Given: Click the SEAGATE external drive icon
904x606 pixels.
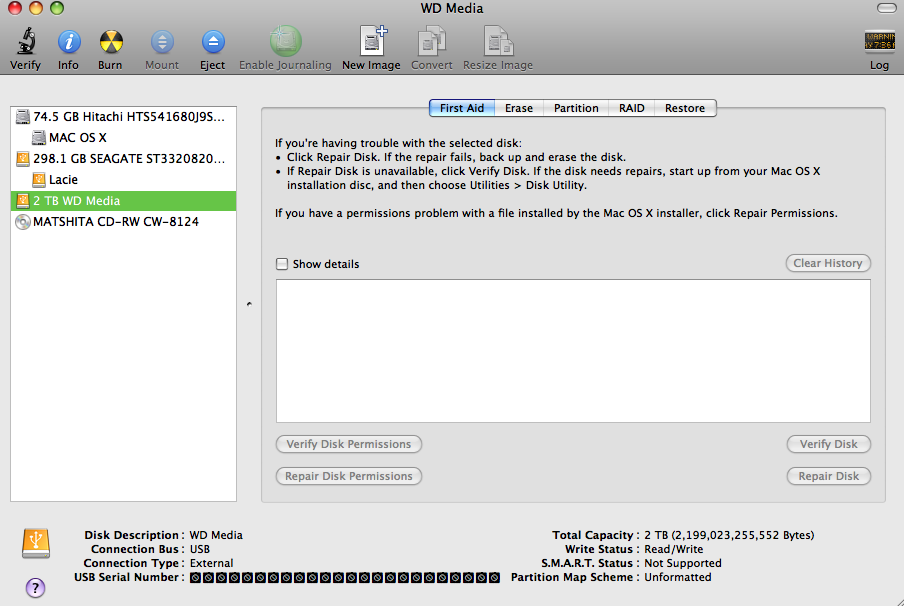Looking at the screenshot, I should tap(22, 159).
